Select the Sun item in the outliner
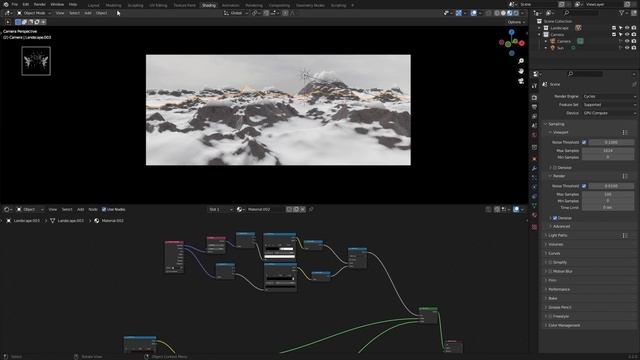Viewport: 640px width, 360px height. pyautogui.click(x=561, y=48)
